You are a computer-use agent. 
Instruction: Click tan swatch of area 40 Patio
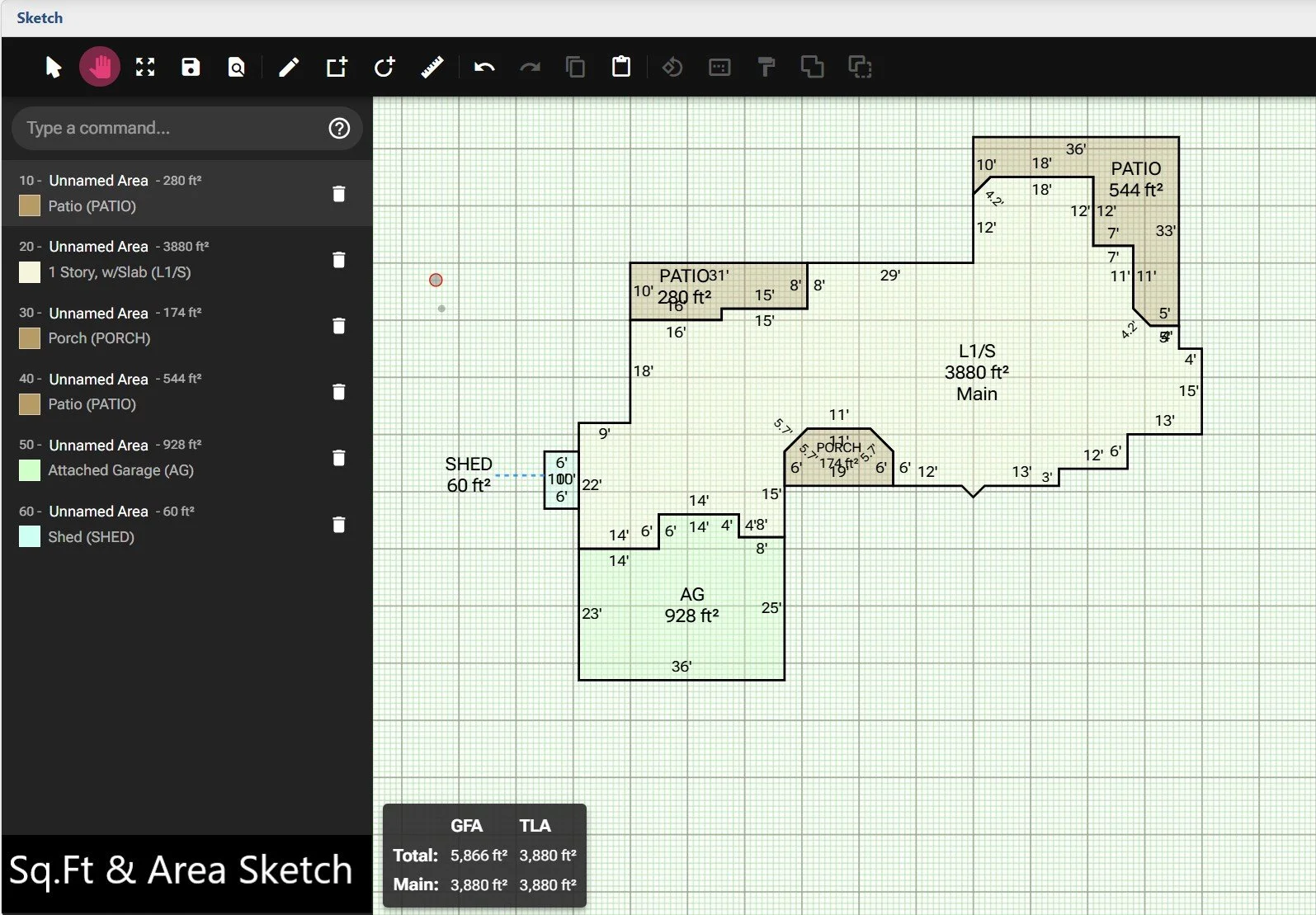point(30,404)
